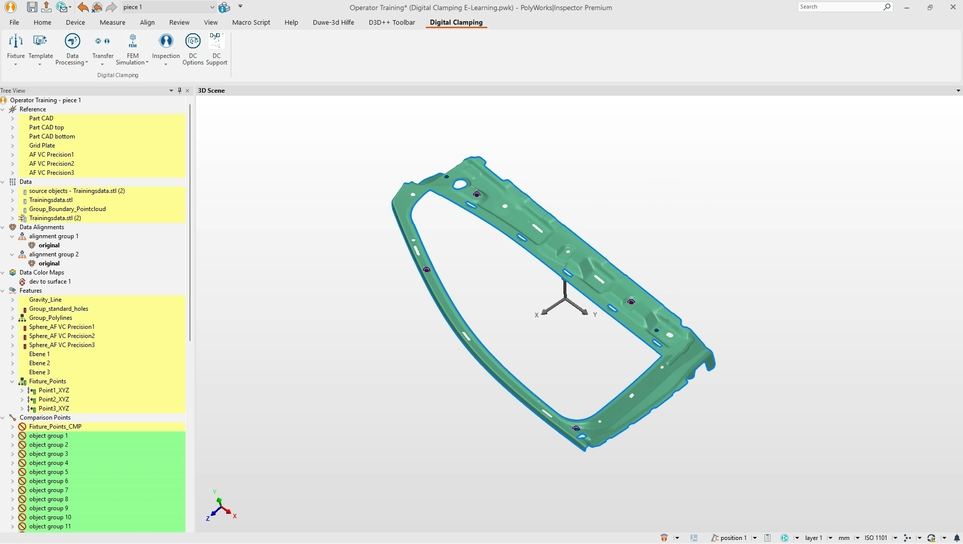
Task: Expand the Group_Polylines node
Action: click(x=12, y=318)
